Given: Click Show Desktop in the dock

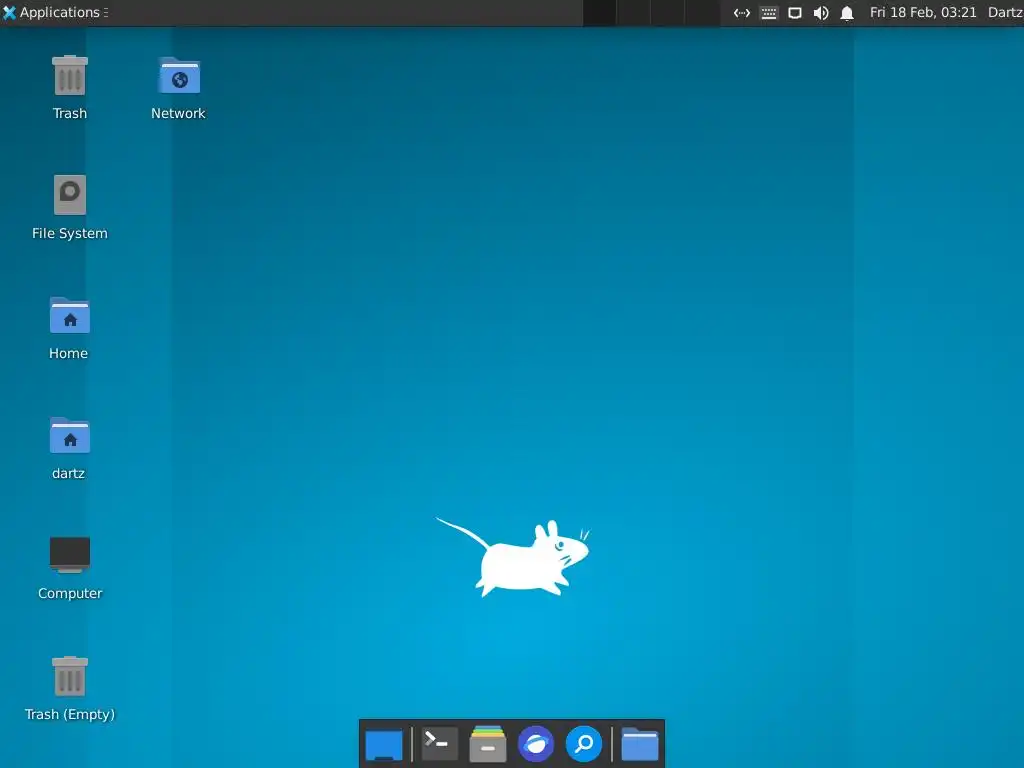Looking at the screenshot, I should (384, 744).
